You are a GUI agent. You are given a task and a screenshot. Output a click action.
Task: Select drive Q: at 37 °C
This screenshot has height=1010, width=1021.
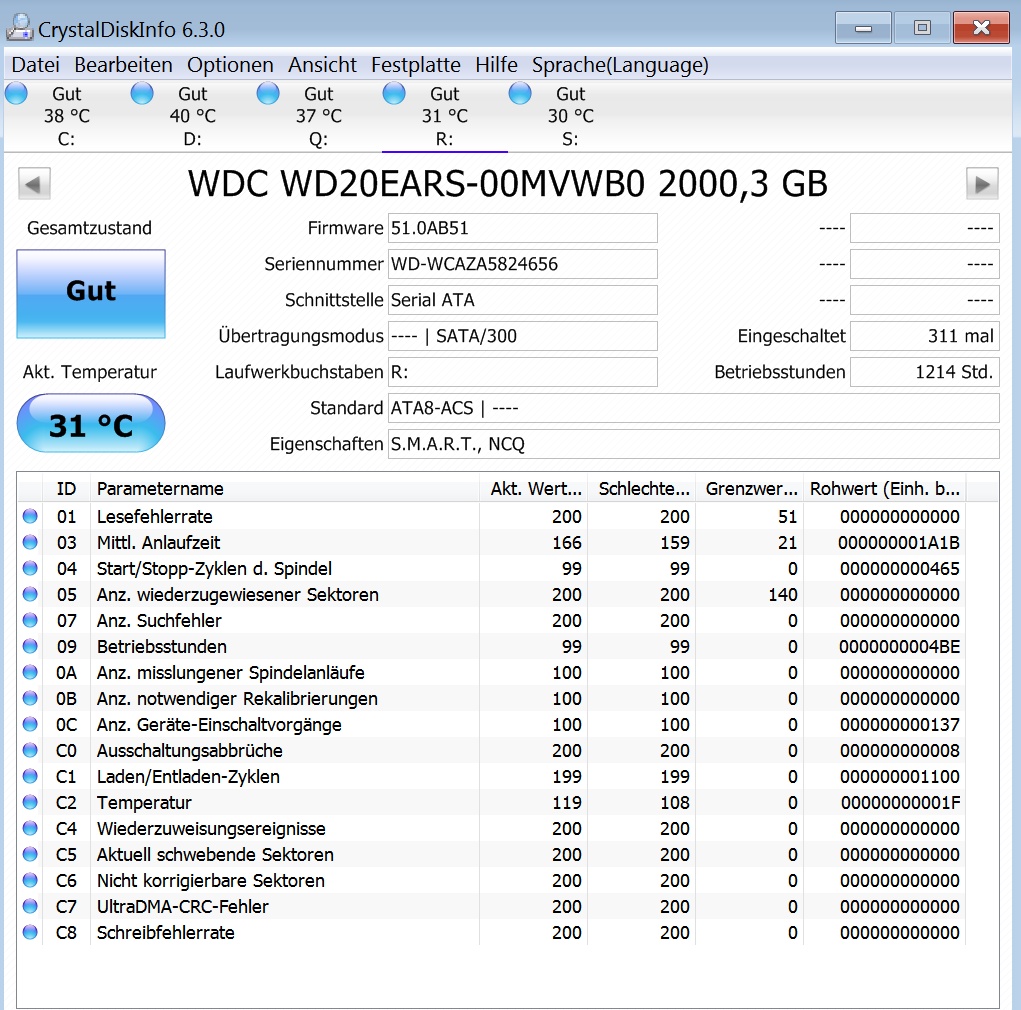(x=318, y=116)
